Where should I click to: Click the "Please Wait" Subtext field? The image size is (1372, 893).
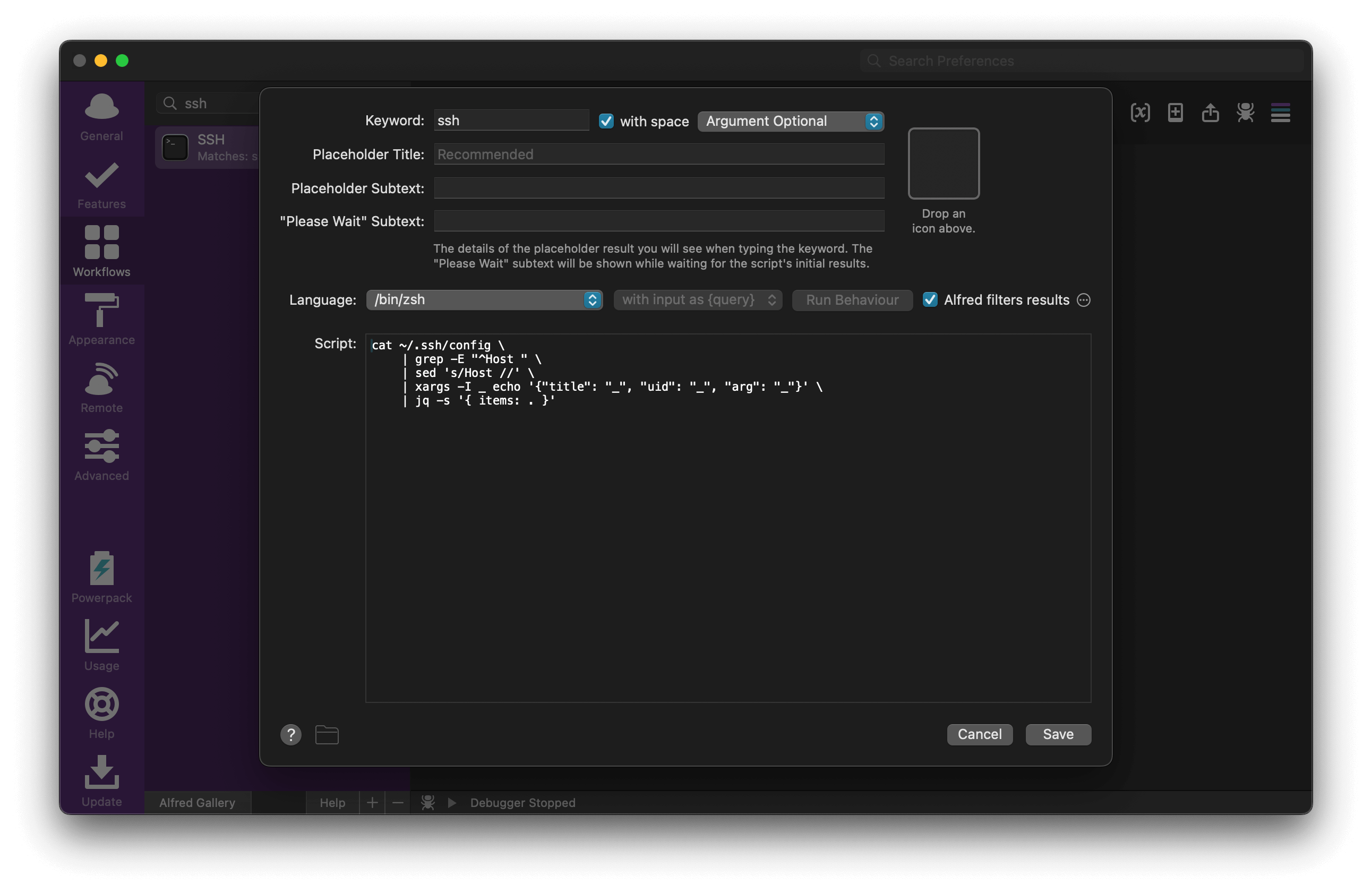point(659,221)
